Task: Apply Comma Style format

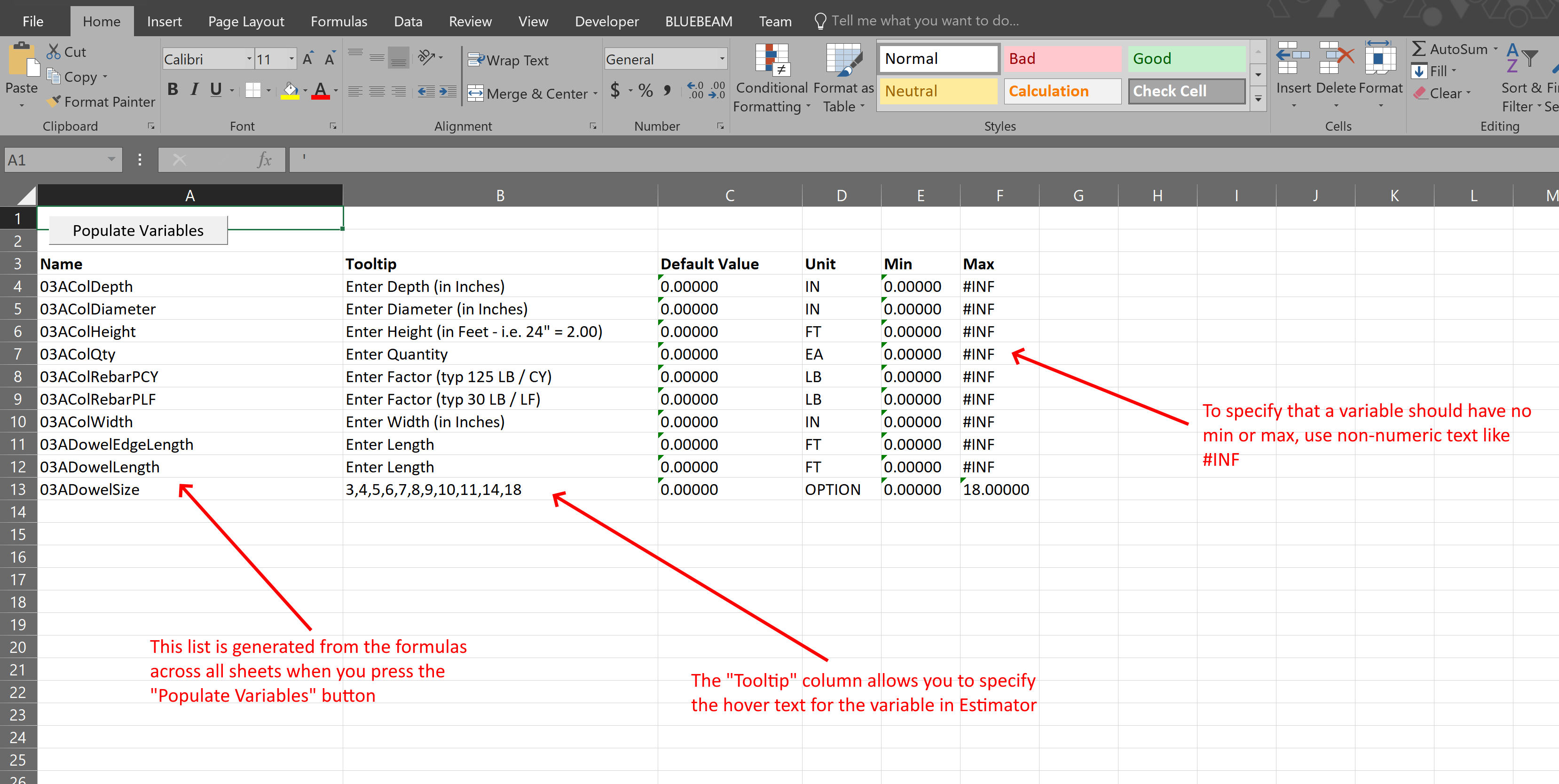Action: tap(667, 91)
